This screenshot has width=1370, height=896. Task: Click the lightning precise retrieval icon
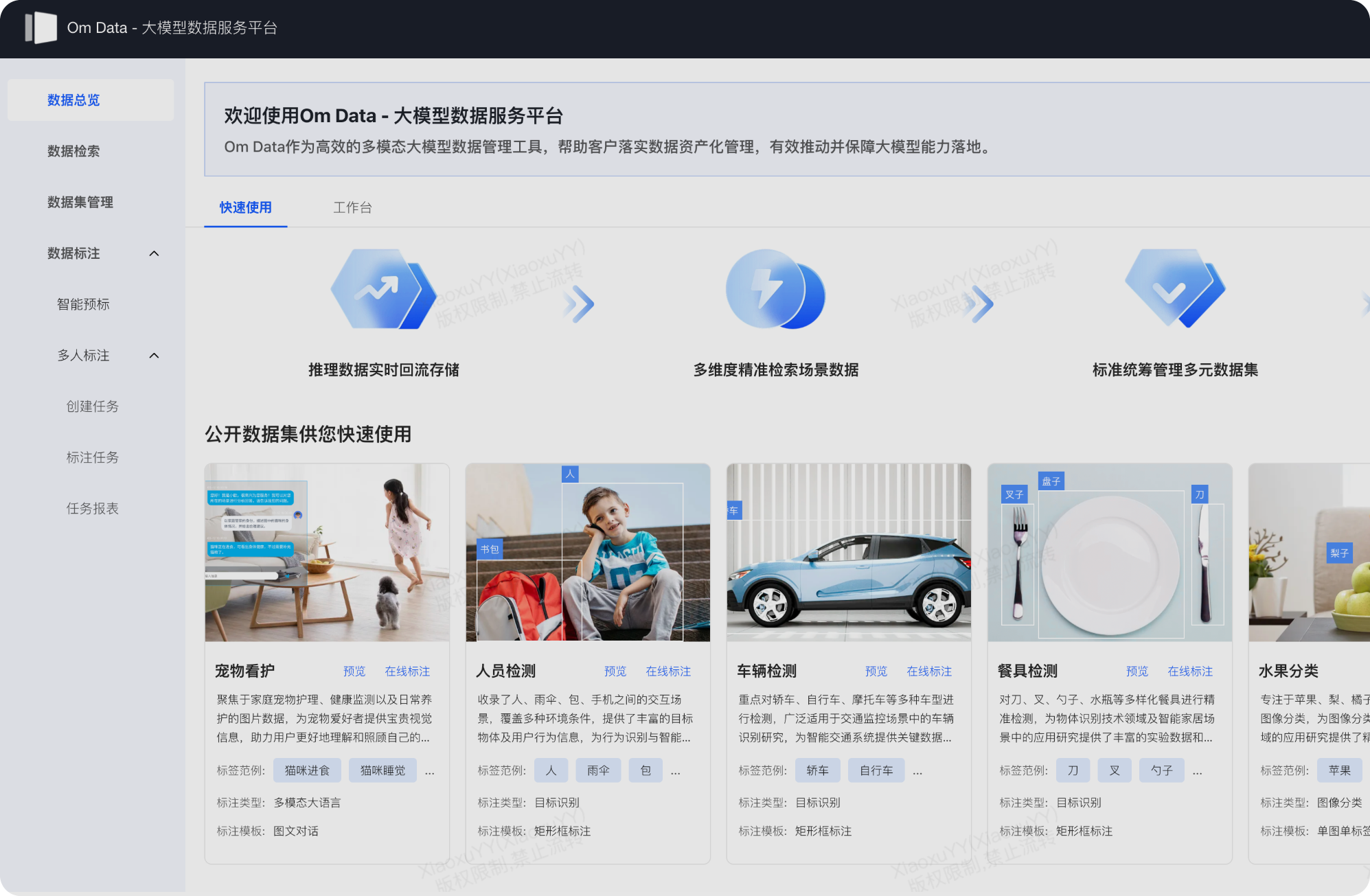(775, 289)
